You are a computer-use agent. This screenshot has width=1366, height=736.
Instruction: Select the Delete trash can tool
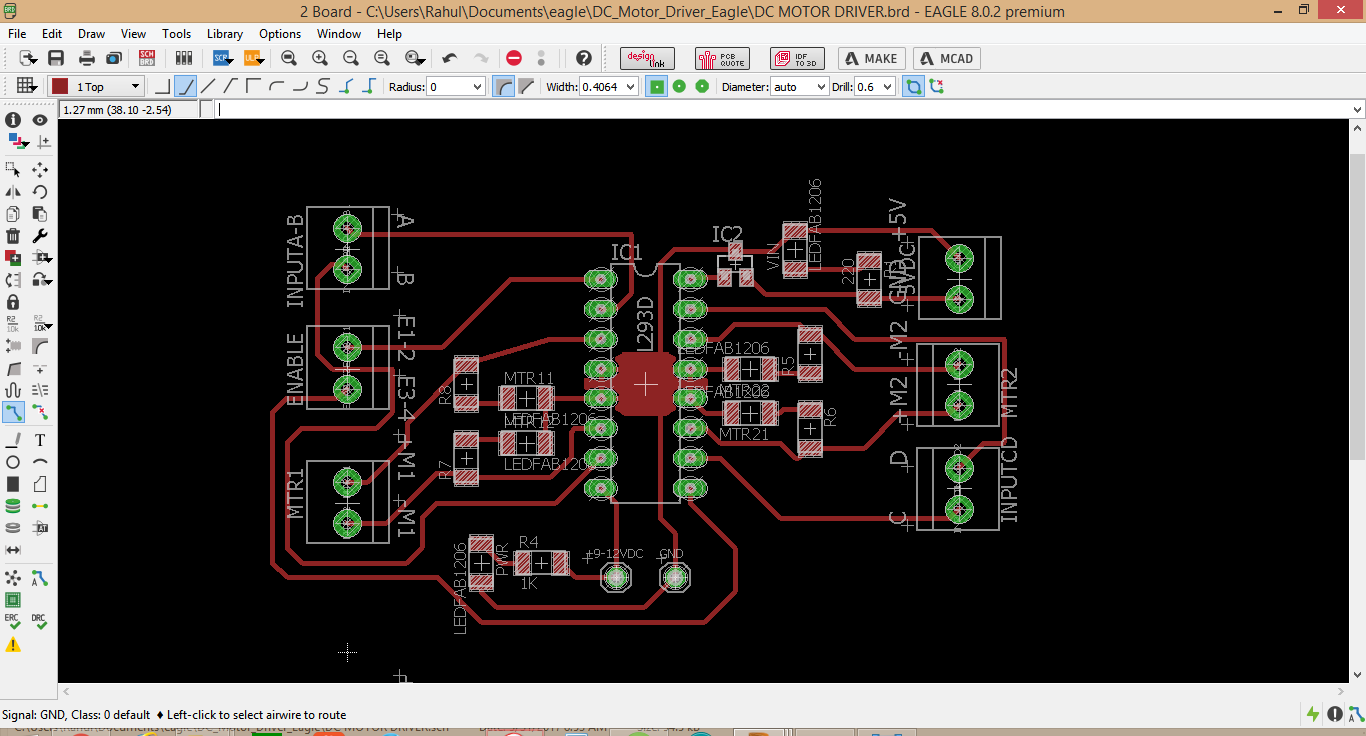point(13,236)
